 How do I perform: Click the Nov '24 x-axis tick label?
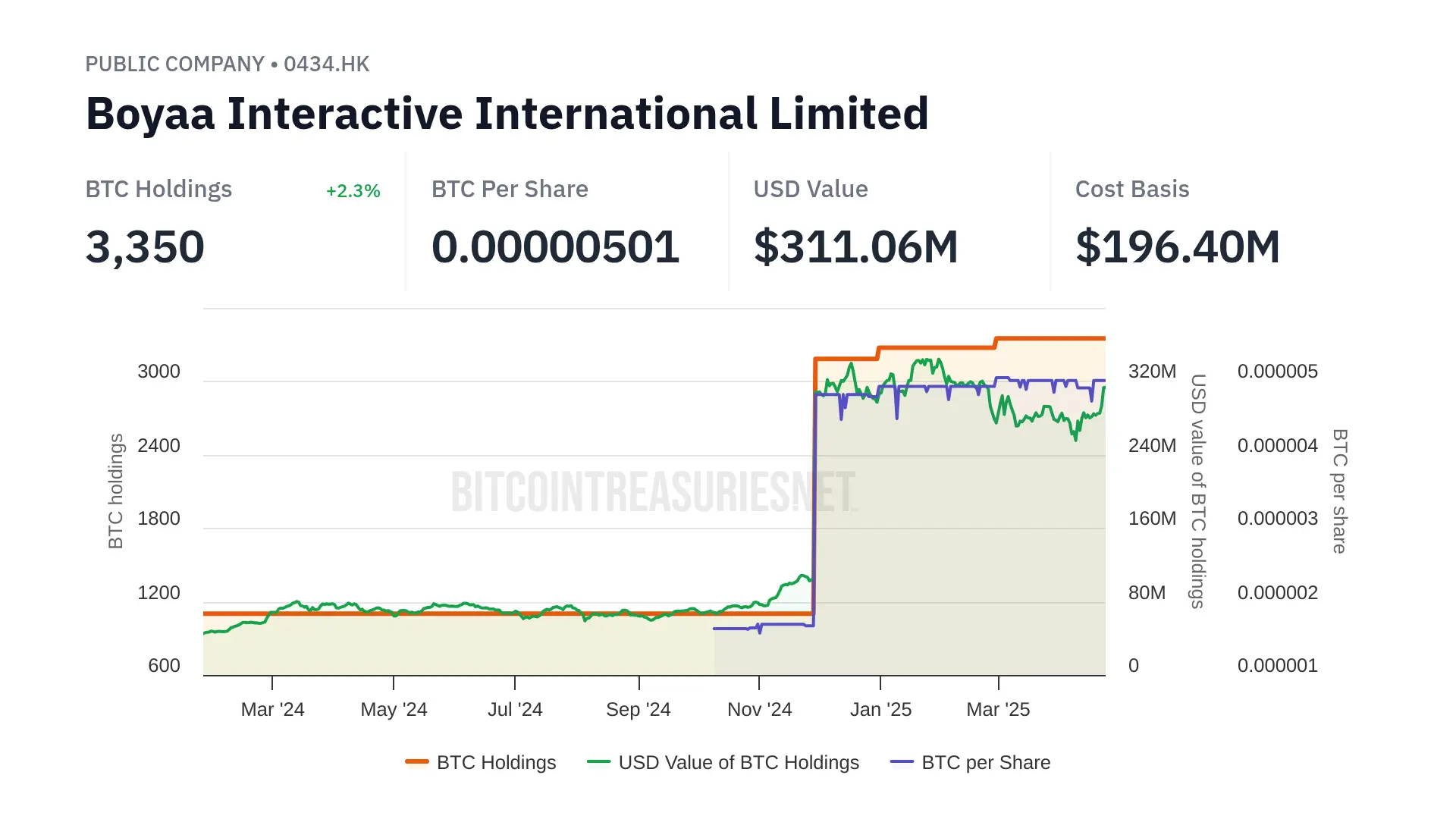(x=759, y=710)
